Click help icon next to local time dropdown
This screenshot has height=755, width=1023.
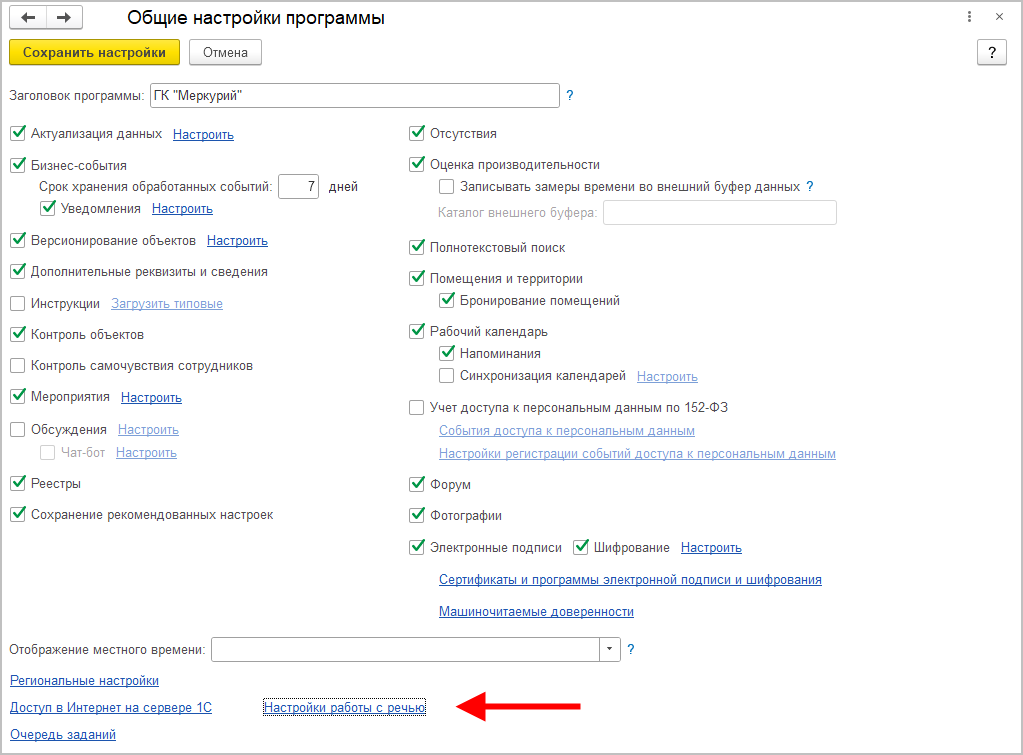click(631, 650)
